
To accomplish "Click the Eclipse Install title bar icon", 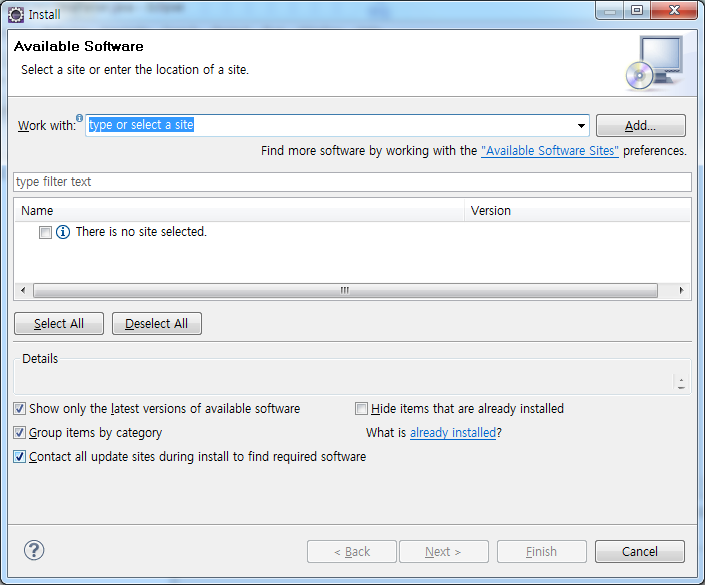I will [x=16, y=15].
